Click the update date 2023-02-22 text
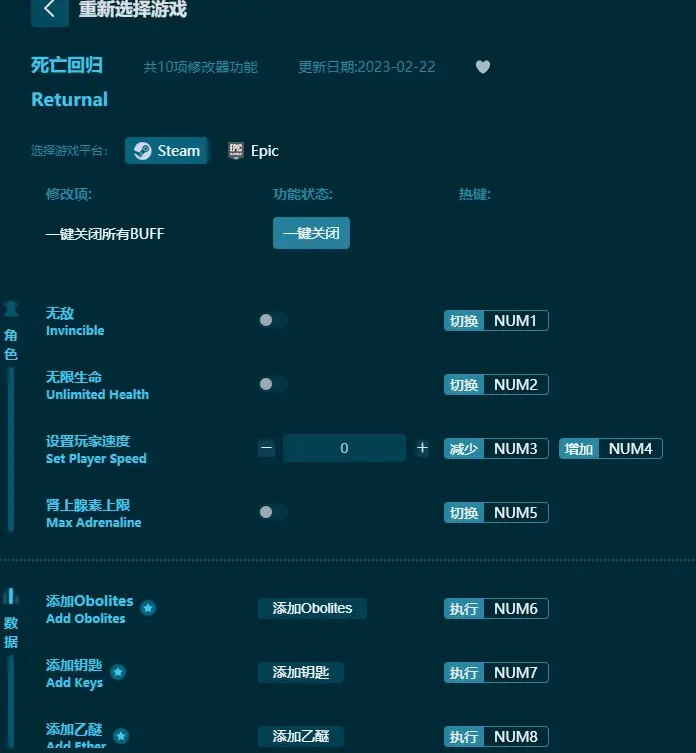Viewport: 696px width, 753px height. click(x=366, y=67)
